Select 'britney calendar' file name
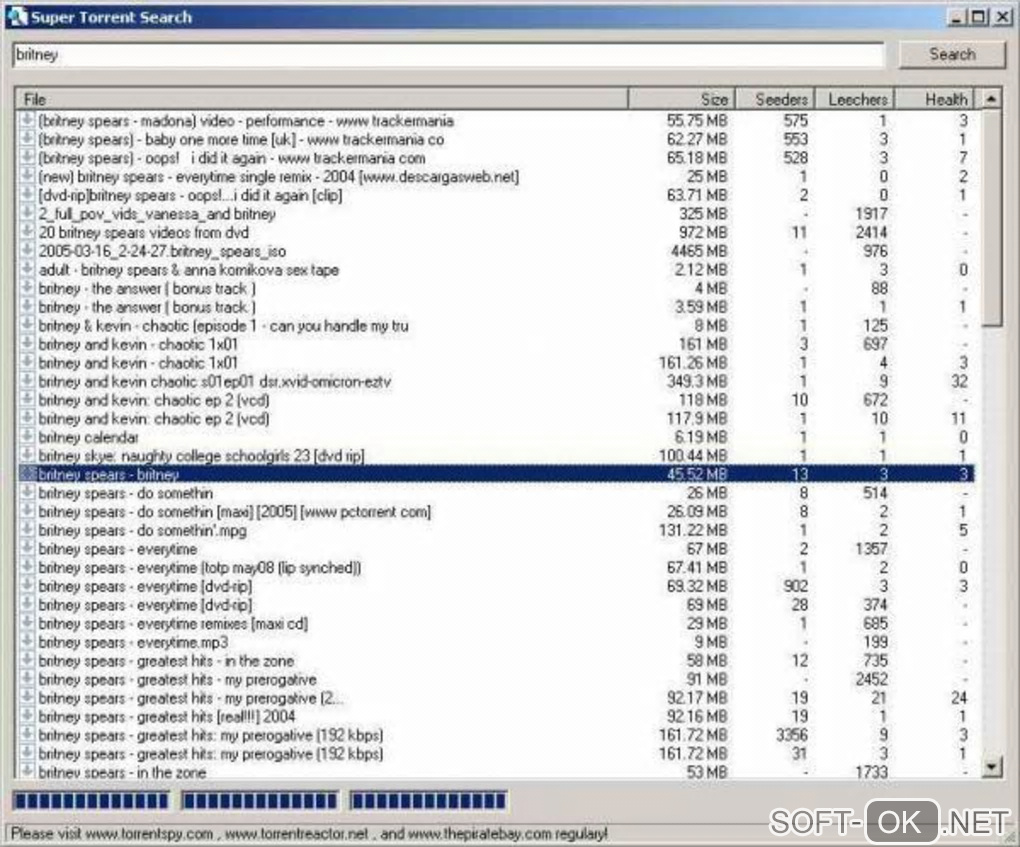 point(88,437)
